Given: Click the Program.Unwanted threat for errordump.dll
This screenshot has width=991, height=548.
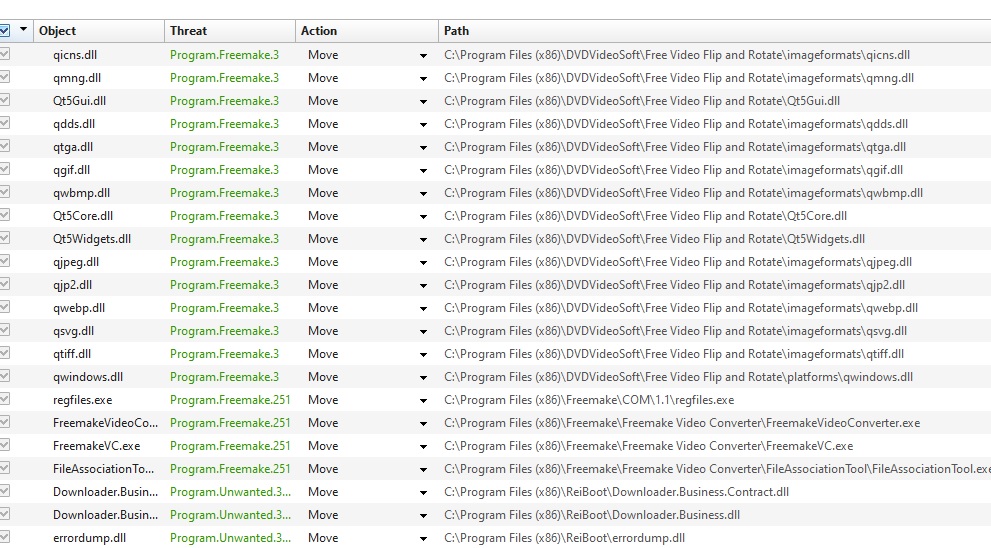Looking at the screenshot, I should (x=230, y=538).
